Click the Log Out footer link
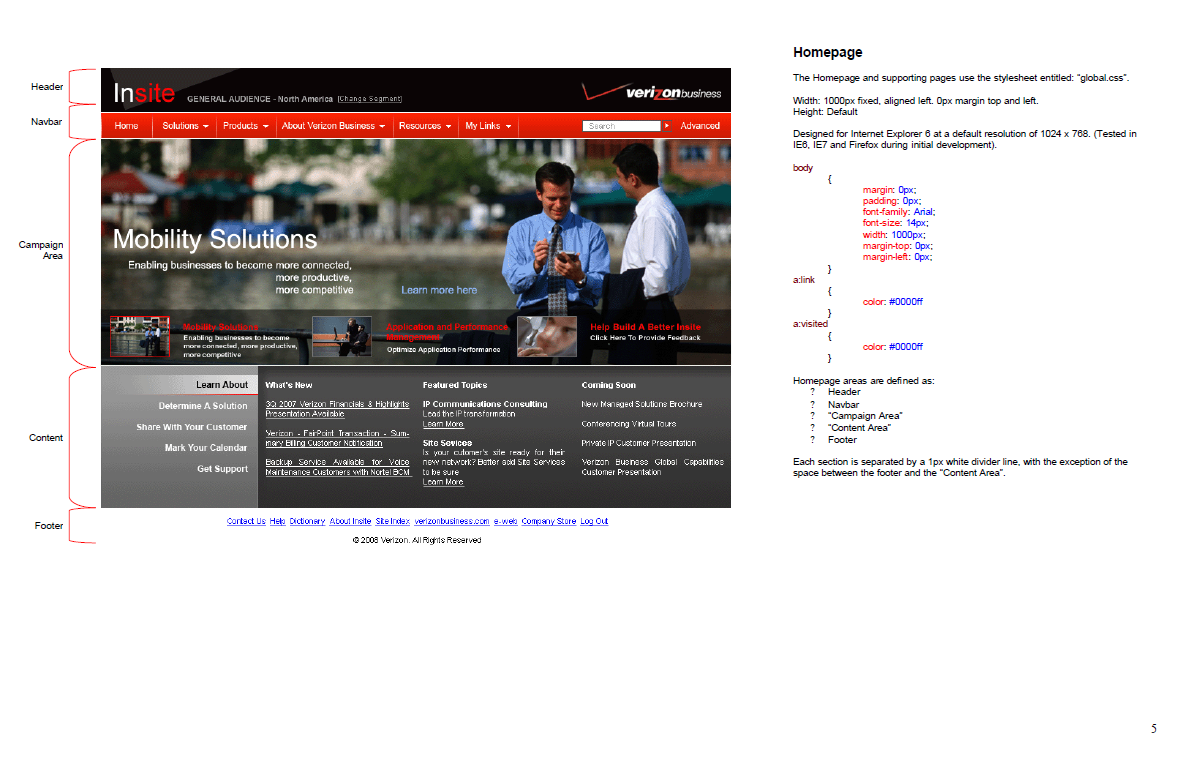Screen dimensions: 1189x766 [x=594, y=522]
